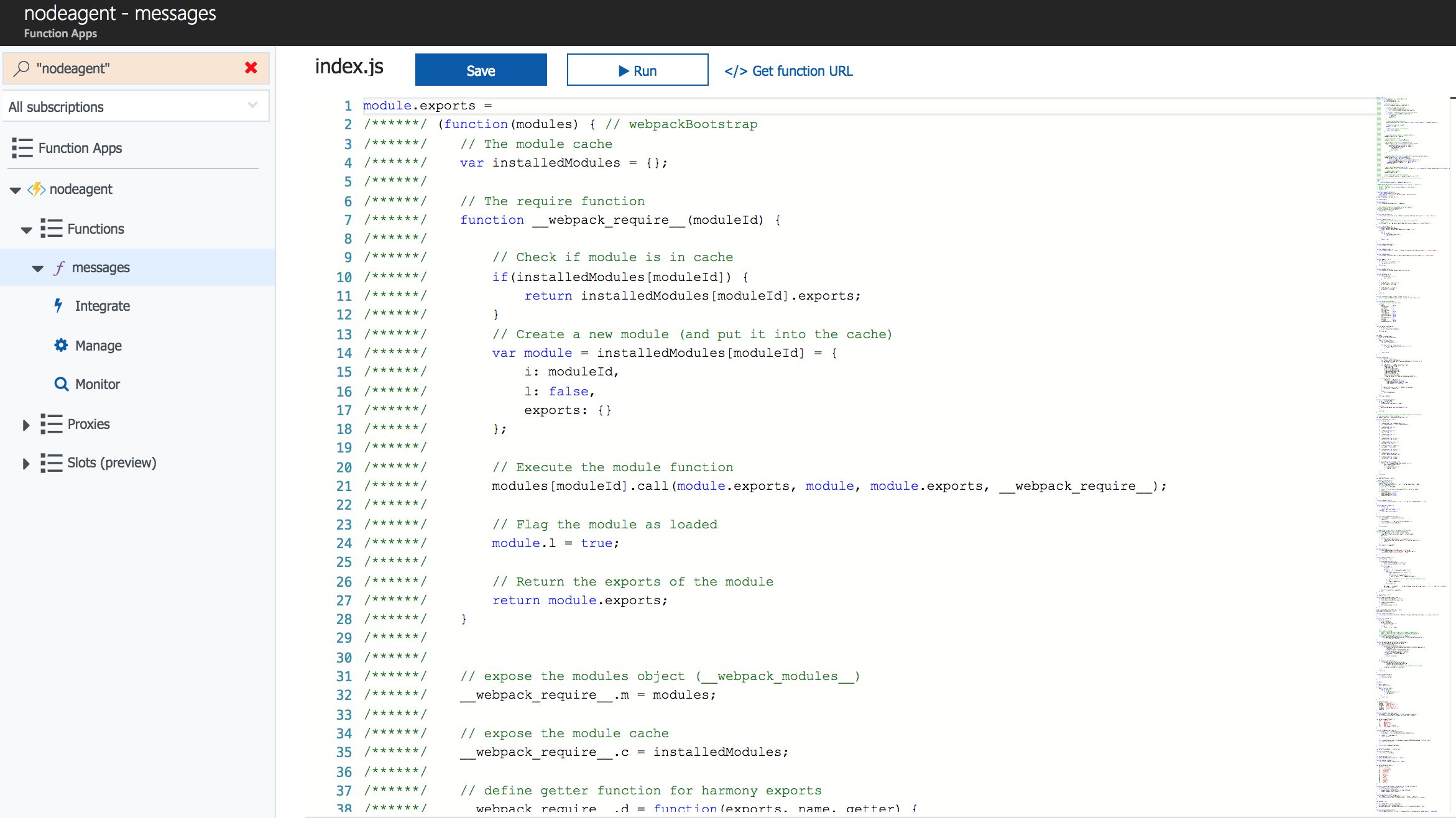Image resolution: width=1456 pixels, height=818 pixels.
Task: Click the 'nodeagent - messages' header title
Action: click(x=120, y=13)
